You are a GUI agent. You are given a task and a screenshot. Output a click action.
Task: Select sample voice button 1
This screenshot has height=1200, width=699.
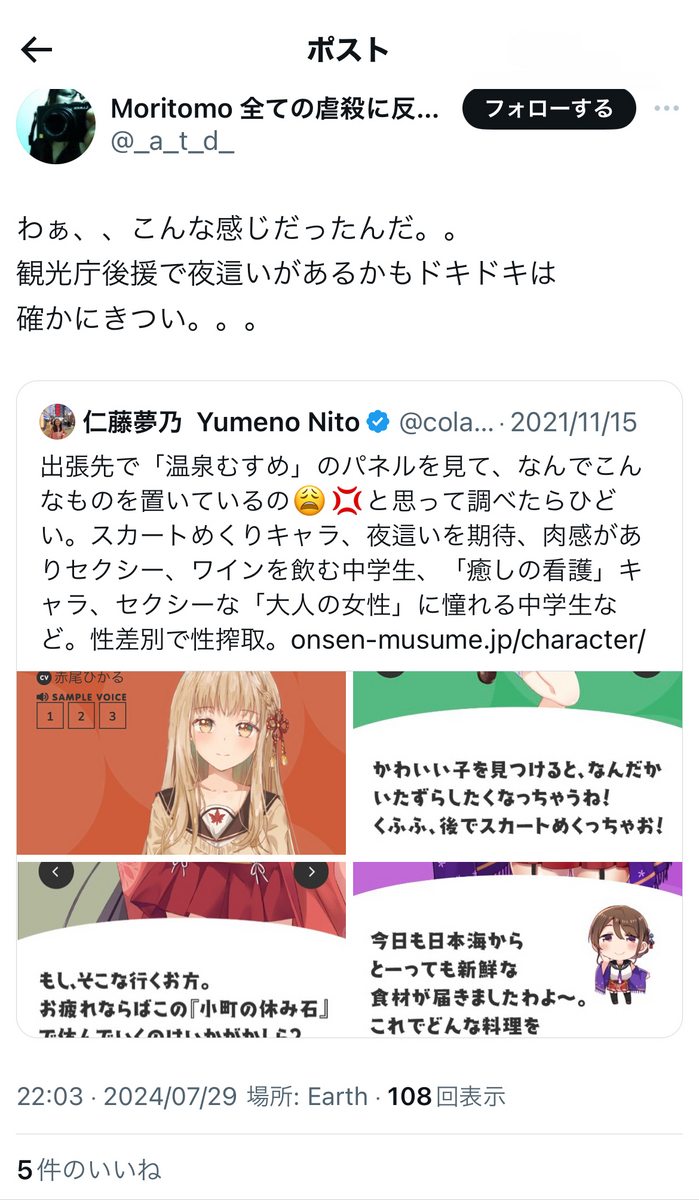pos(48,716)
